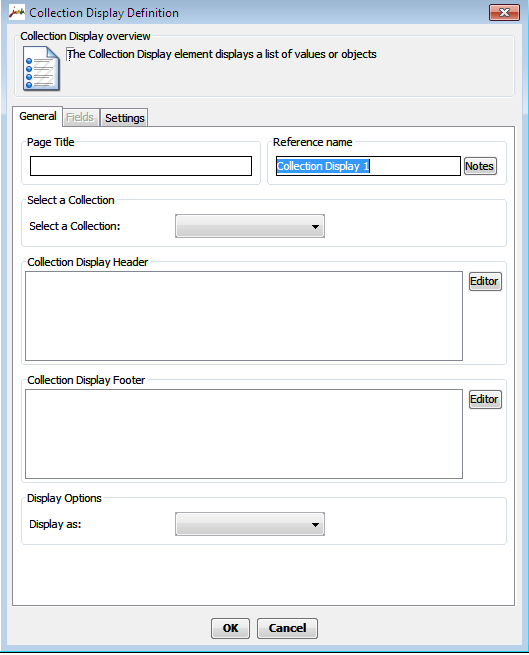Screen dimensions: 529x655
Task: Cancel the Collection Display Definition dialog
Action: tap(287, 628)
